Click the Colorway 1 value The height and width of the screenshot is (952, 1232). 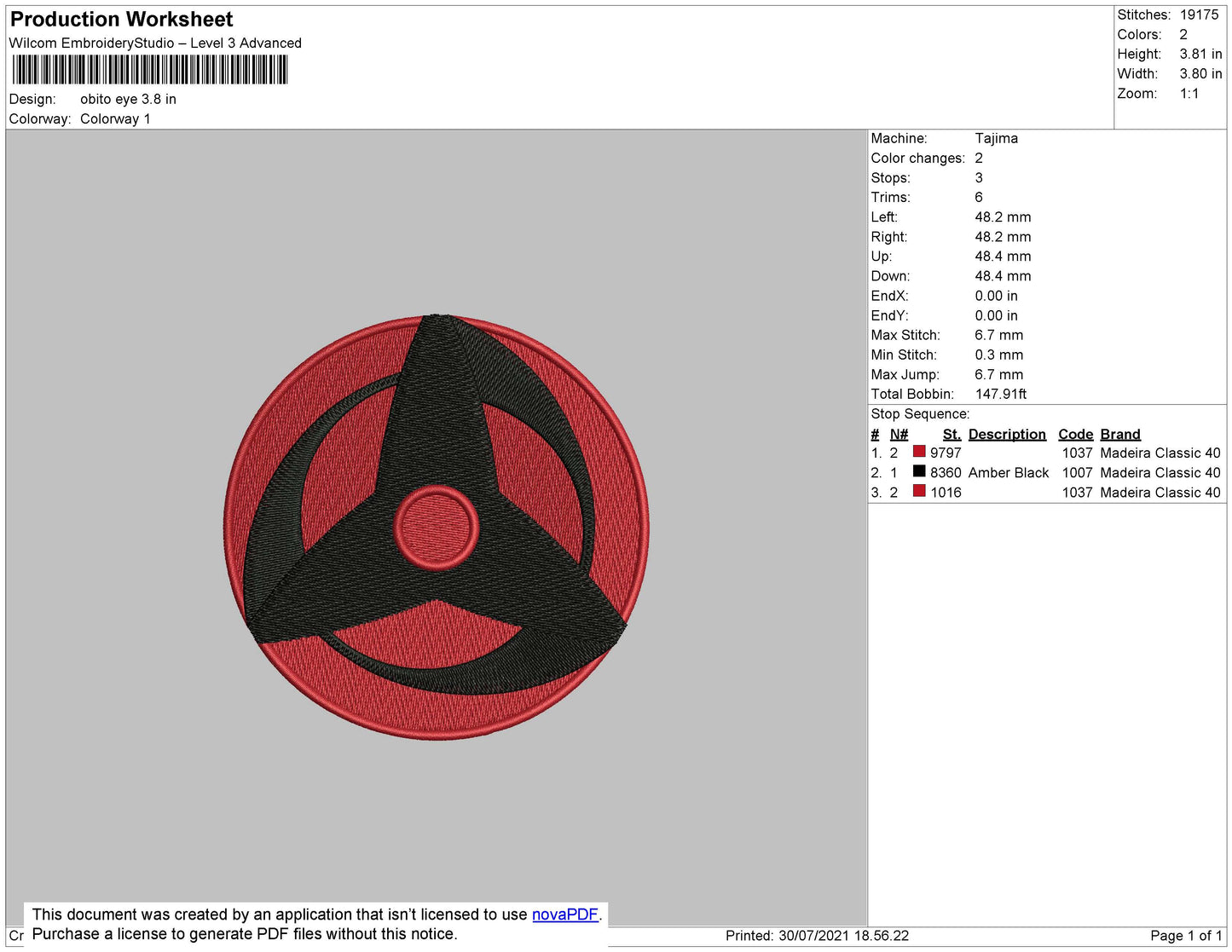(115, 119)
